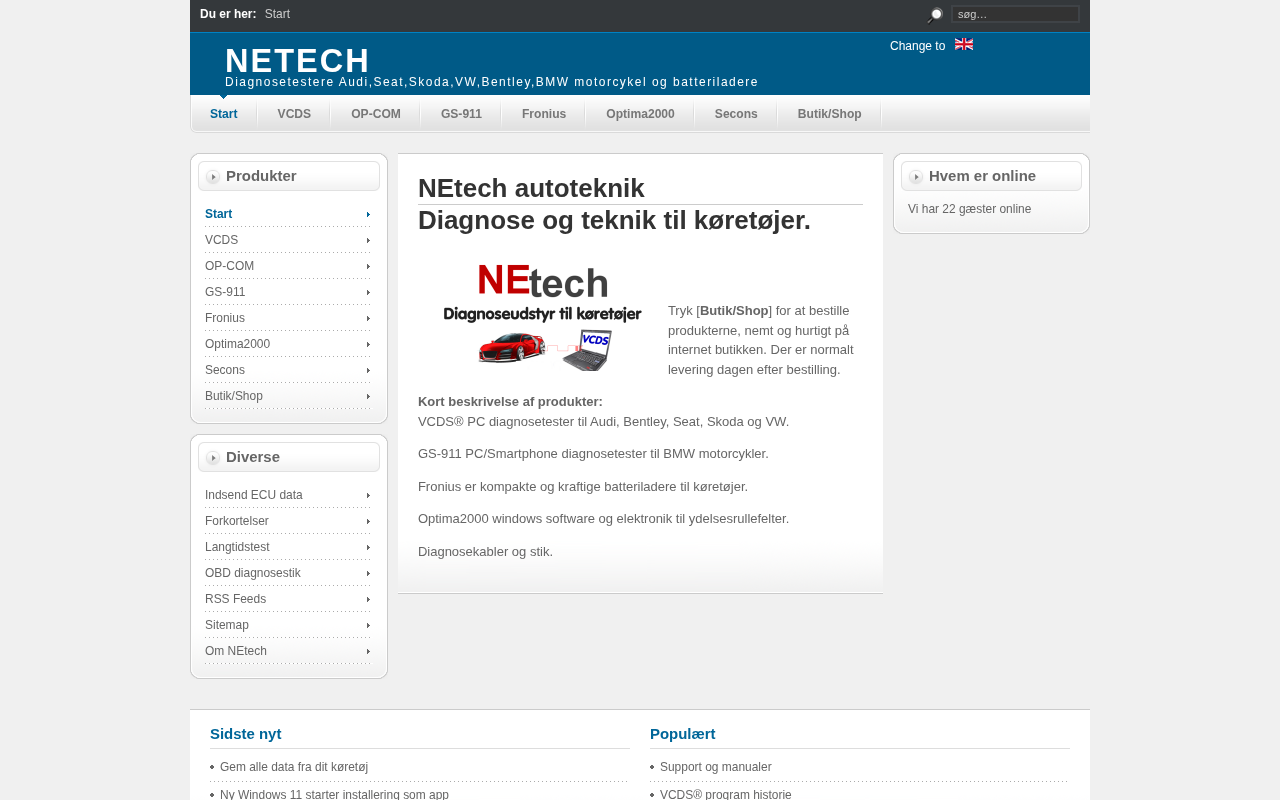Click the Hvem er online bullet icon
This screenshot has width=1280, height=800.
[x=916, y=177]
